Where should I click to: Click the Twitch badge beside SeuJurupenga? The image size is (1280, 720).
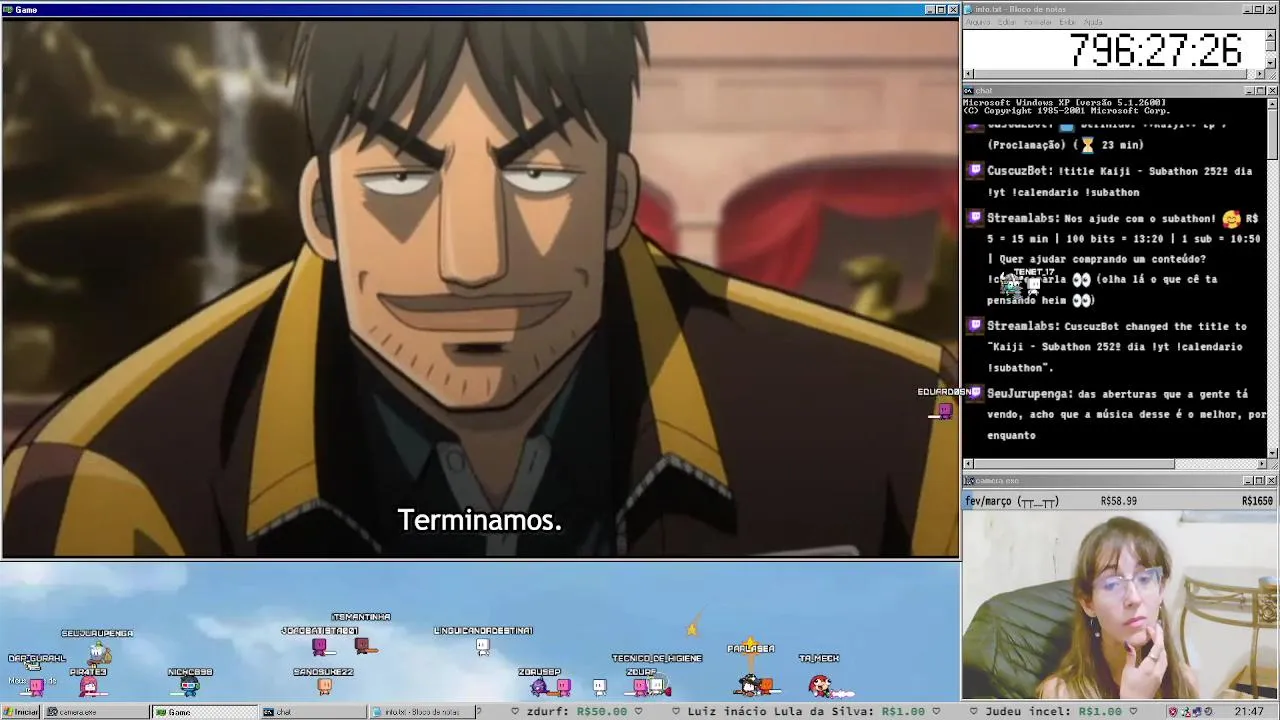pyautogui.click(x=975, y=394)
